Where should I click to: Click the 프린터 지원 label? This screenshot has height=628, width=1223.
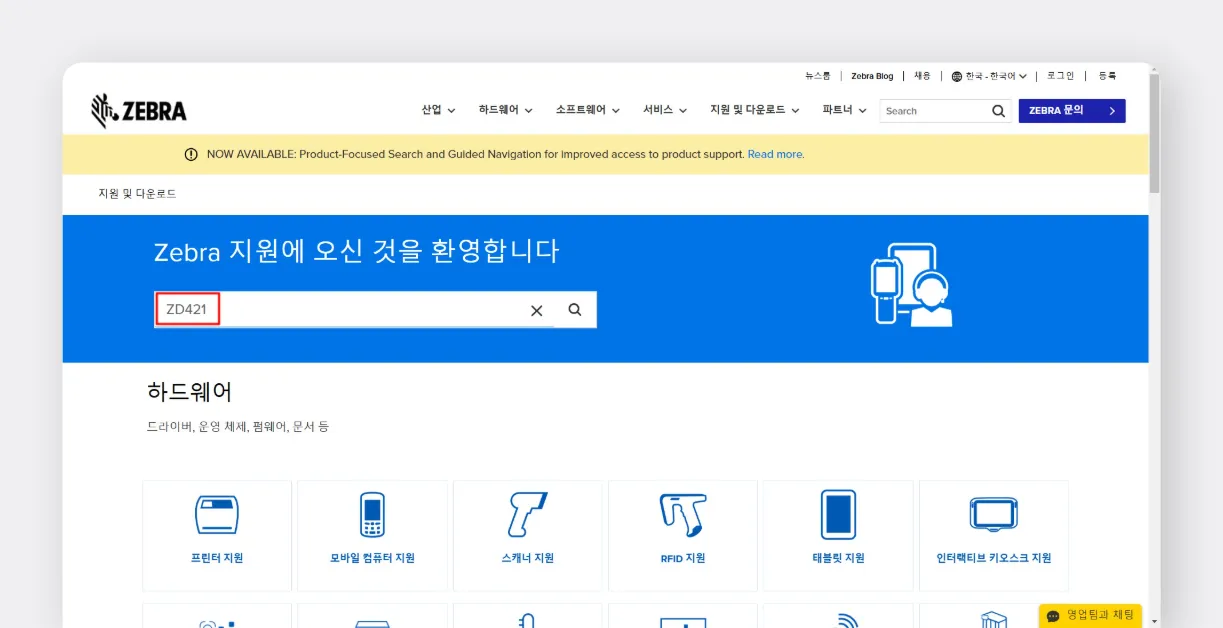click(217, 558)
